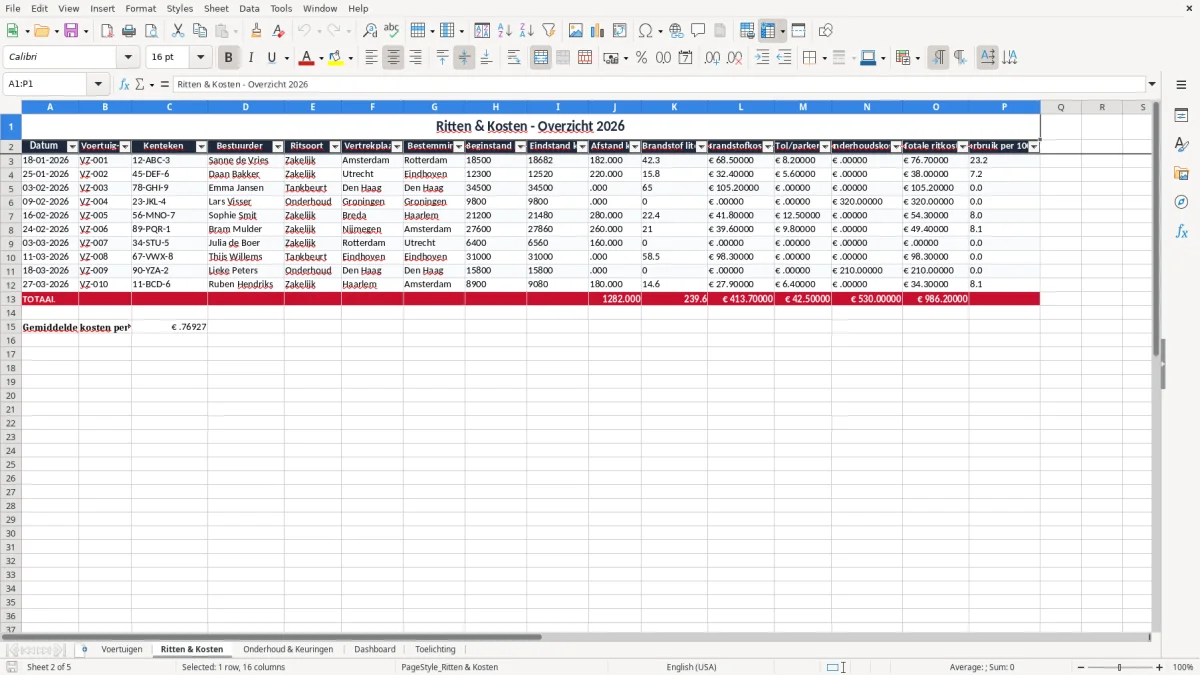Click the Insert Chart icon
This screenshot has width=1200, height=675.
click(598, 31)
